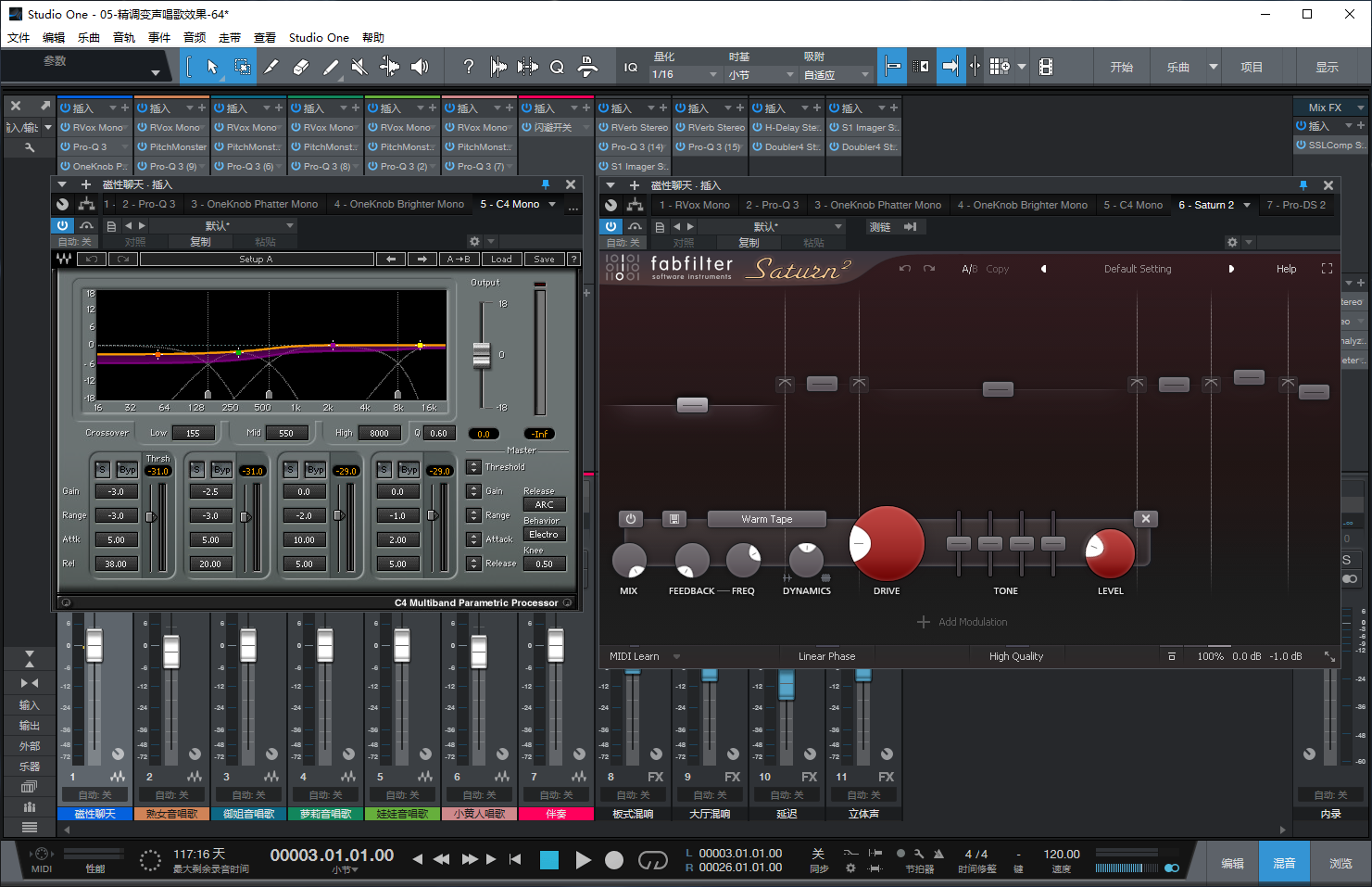Start playback with the Play button
The image size is (1372, 887).
click(583, 860)
